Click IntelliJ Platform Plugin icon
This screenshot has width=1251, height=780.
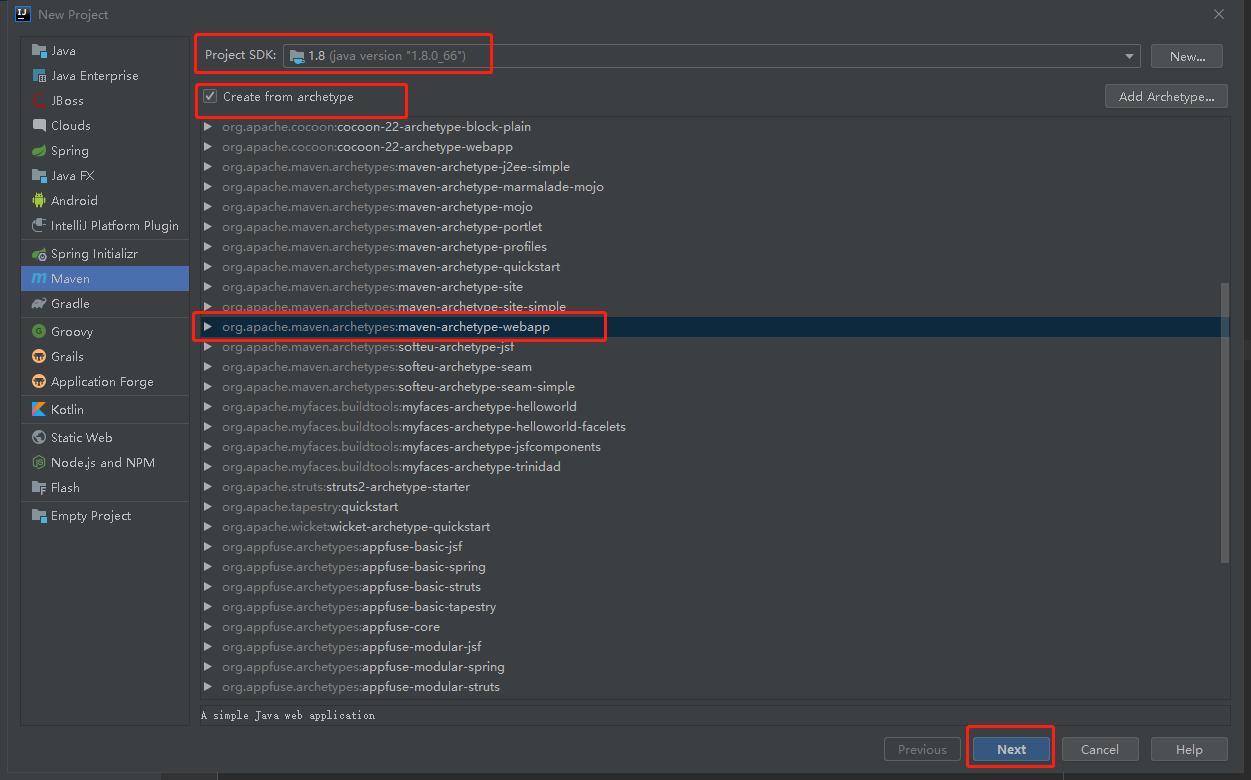[39, 226]
